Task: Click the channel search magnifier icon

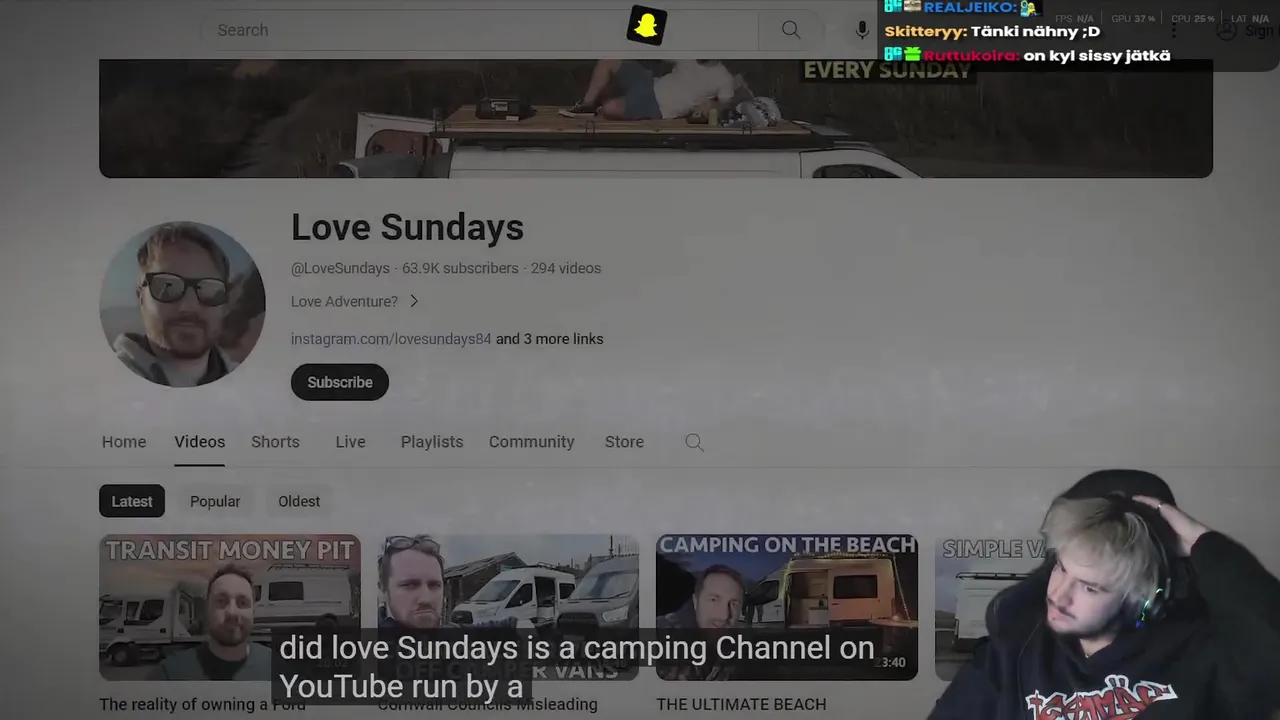Action: pyautogui.click(x=694, y=442)
